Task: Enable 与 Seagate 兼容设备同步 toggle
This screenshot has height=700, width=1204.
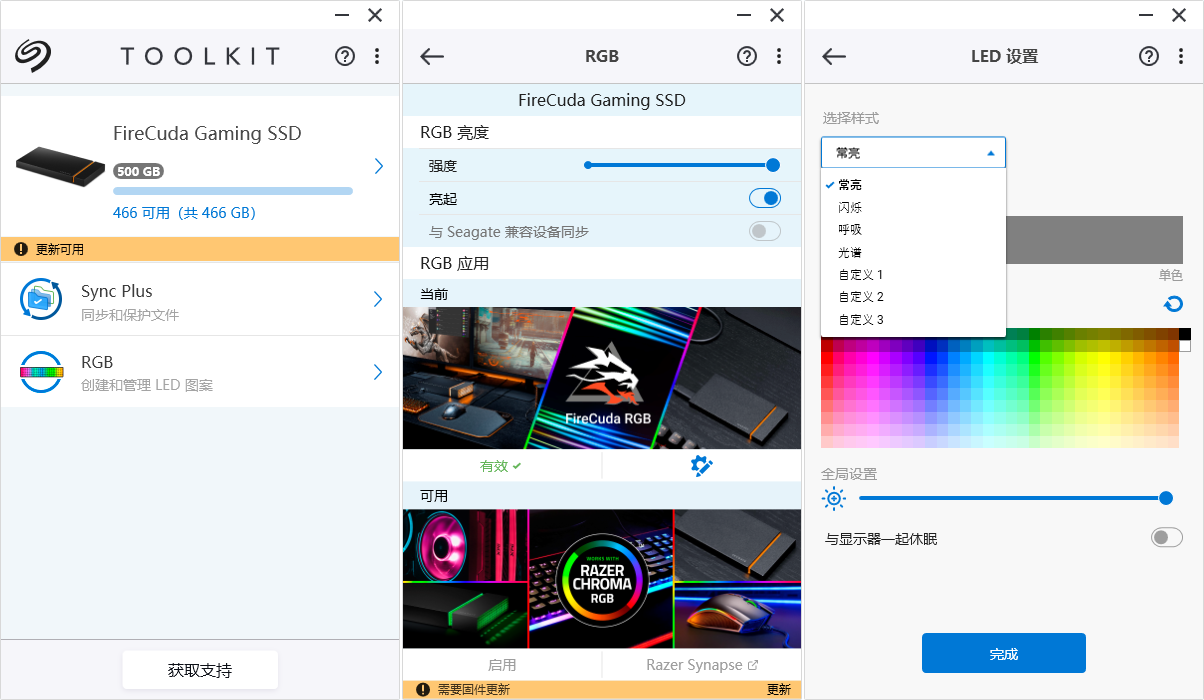Action: pyautogui.click(x=764, y=230)
